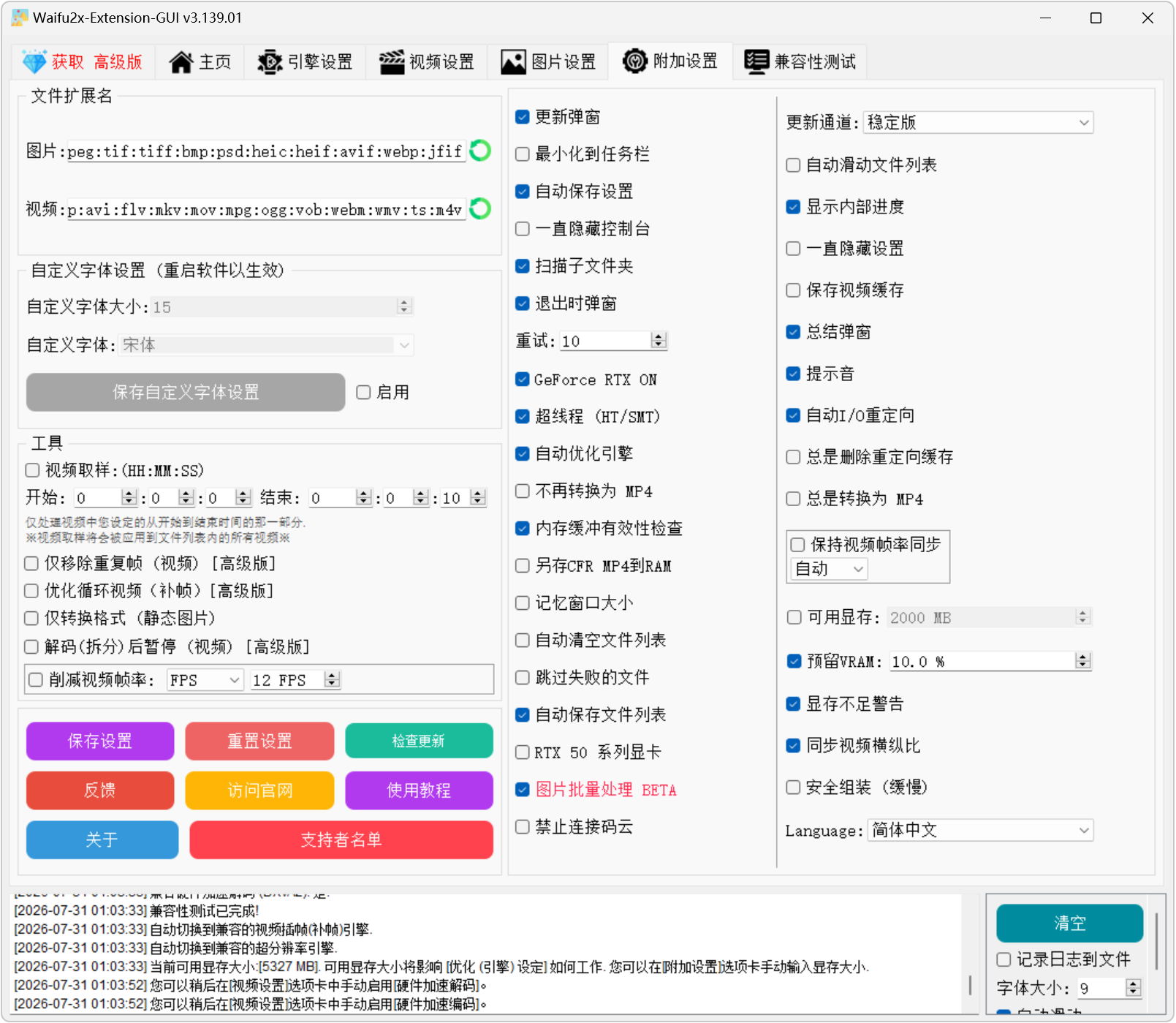Click the Waifu2x app icon in title bar
1176x1023 pixels.
point(20,18)
